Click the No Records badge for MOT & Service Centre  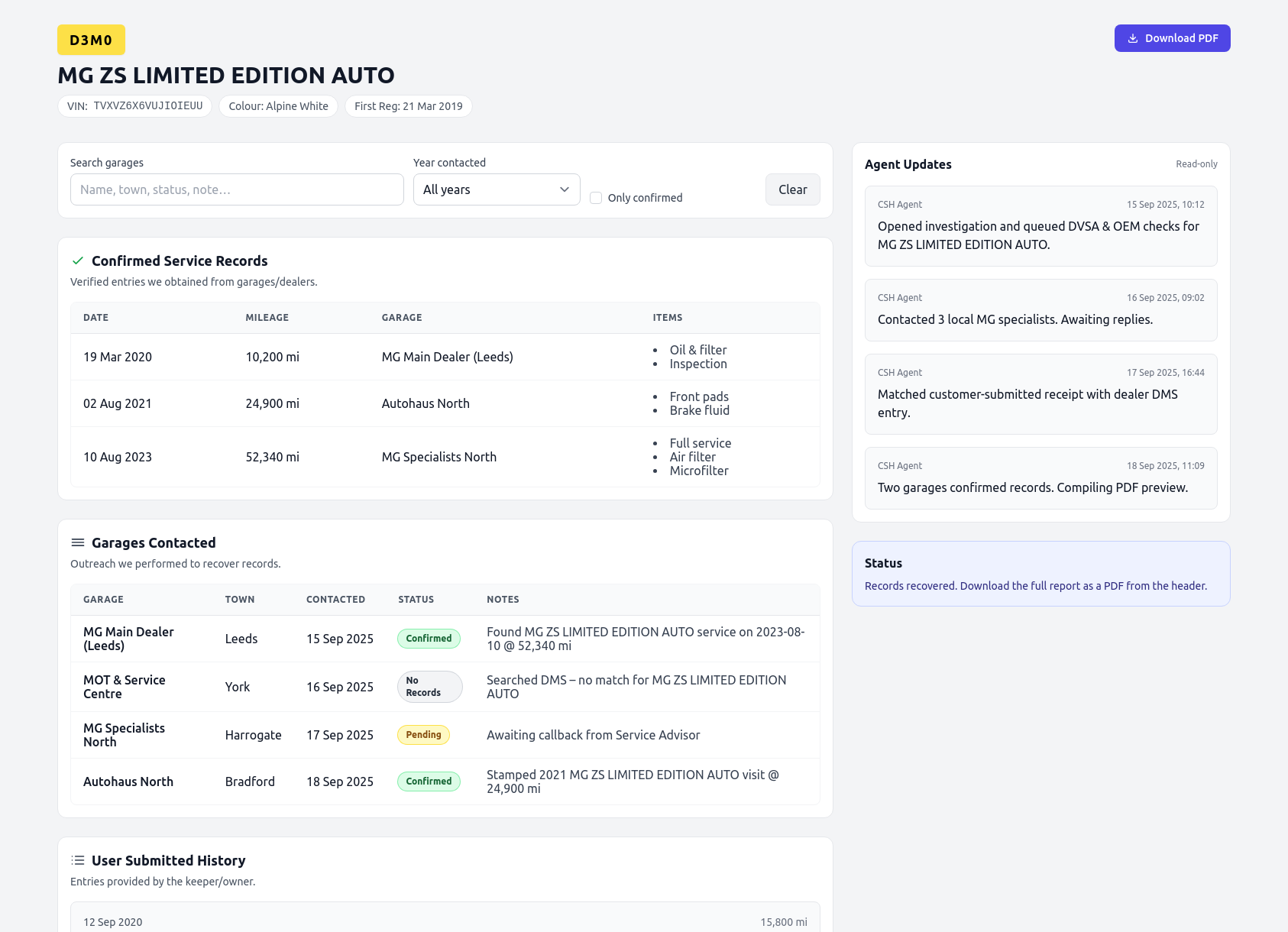tap(429, 687)
